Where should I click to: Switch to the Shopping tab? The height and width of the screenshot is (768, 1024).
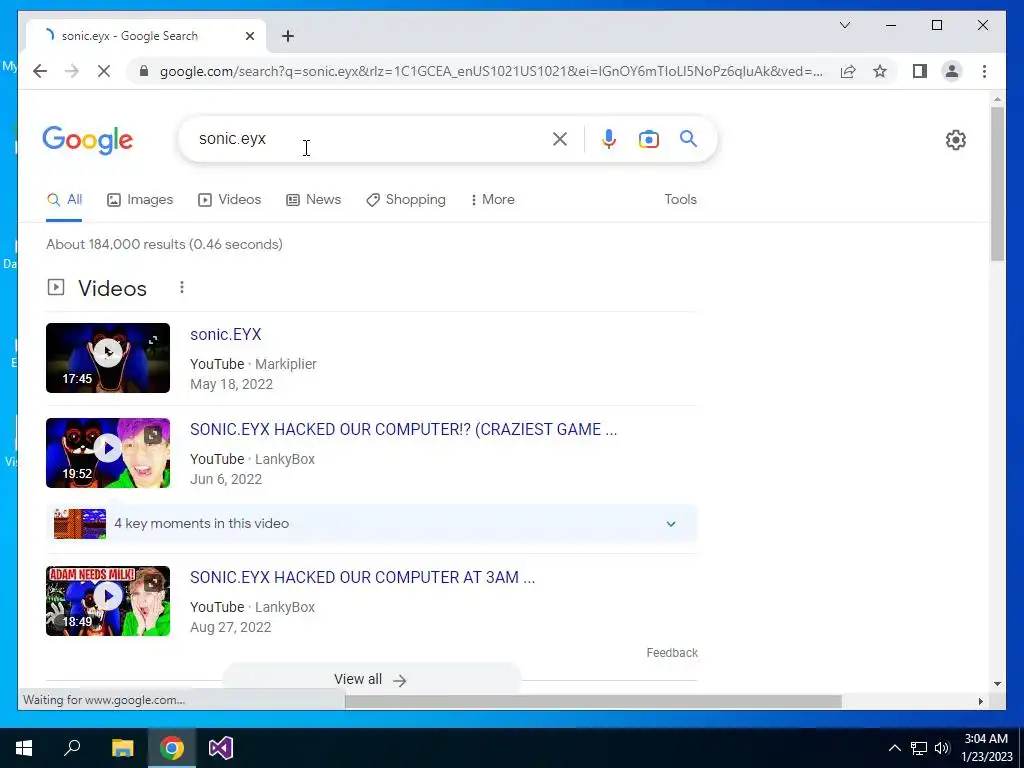point(406,200)
